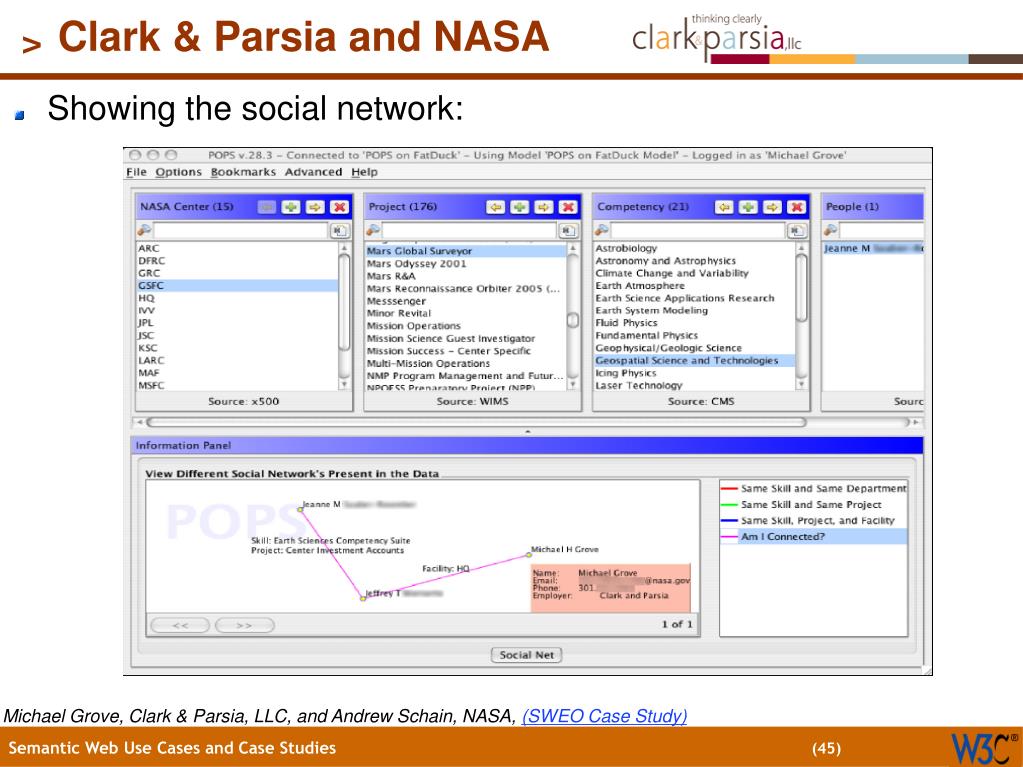Click the previous << button in the network view
The image size is (1023, 767).
(x=180, y=625)
